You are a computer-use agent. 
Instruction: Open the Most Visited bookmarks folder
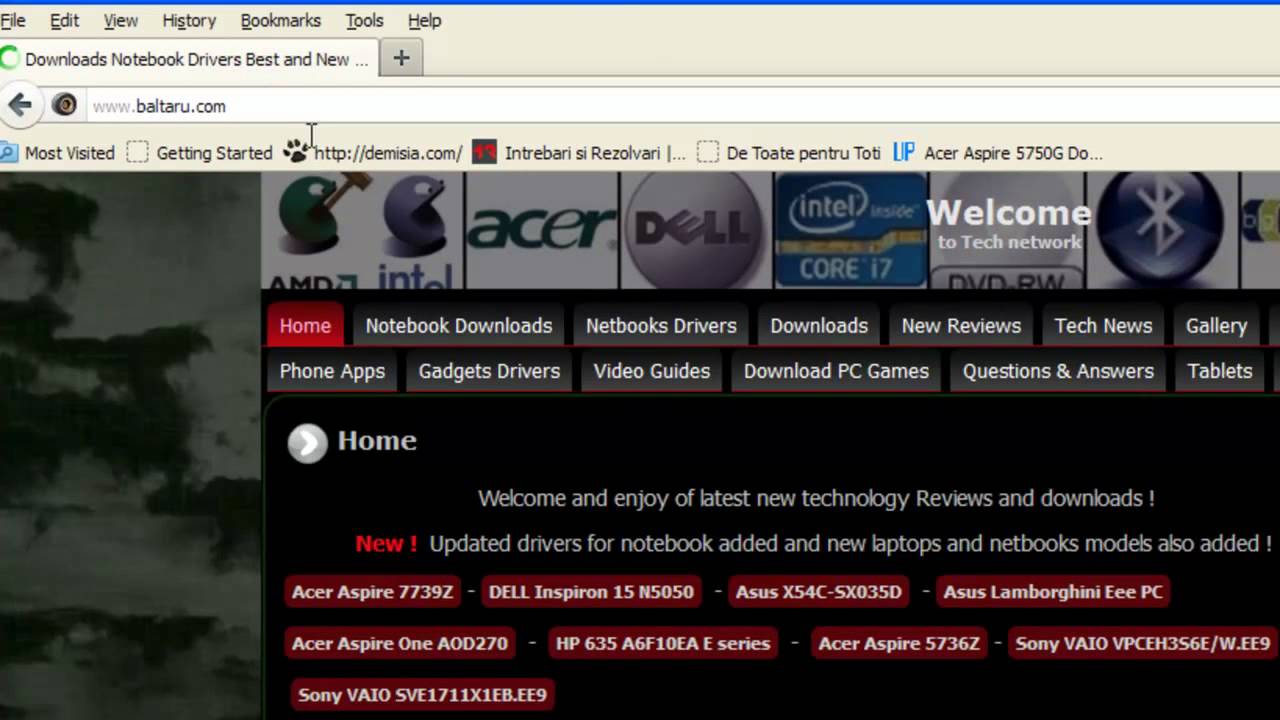pos(58,153)
